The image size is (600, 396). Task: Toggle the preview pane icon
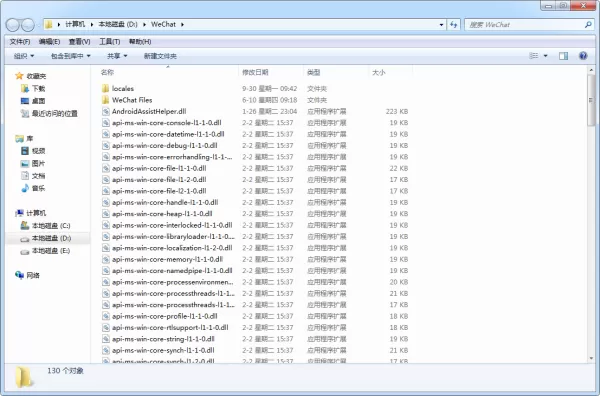pos(563,56)
